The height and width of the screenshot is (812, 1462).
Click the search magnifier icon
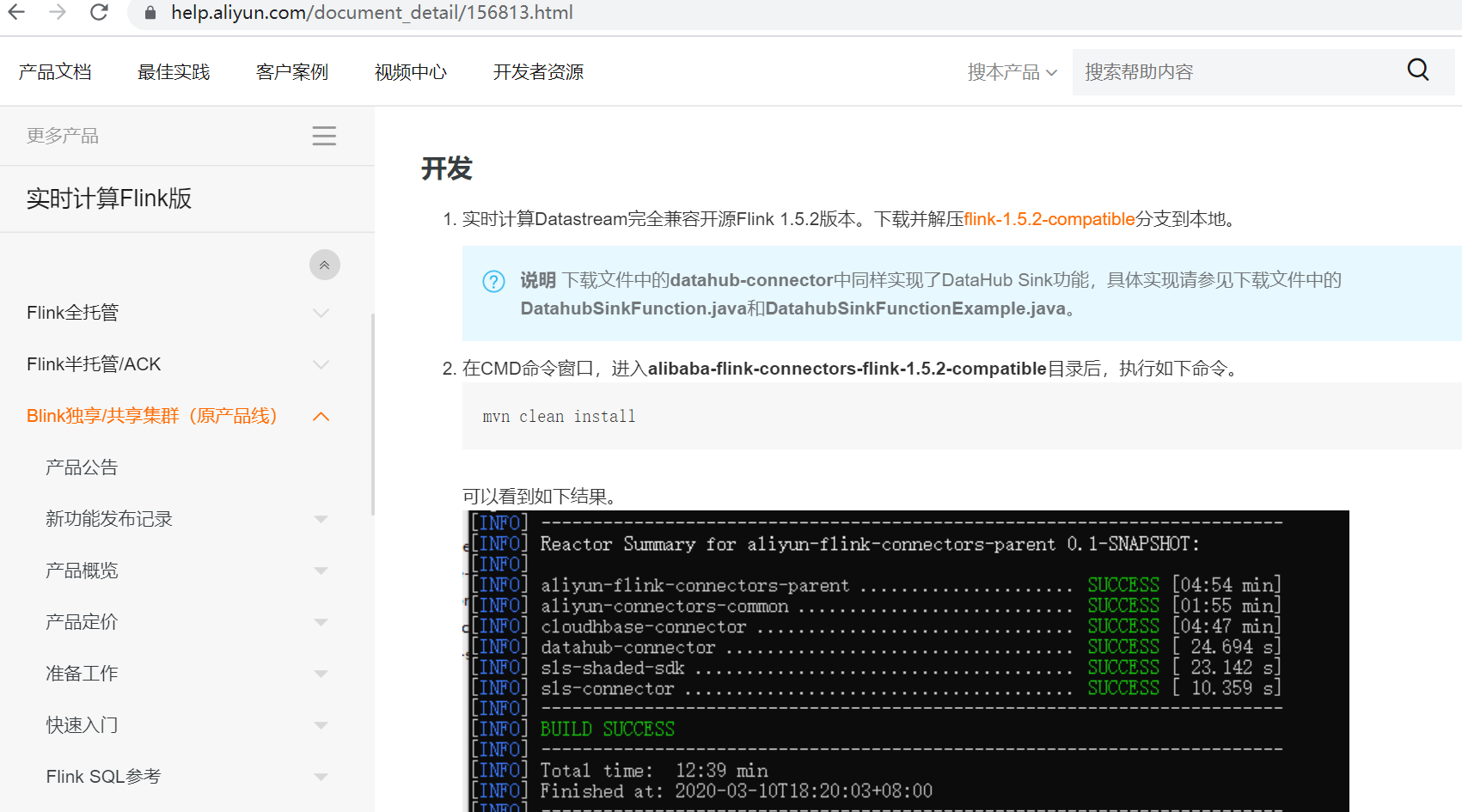click(x=1417, y=70)
